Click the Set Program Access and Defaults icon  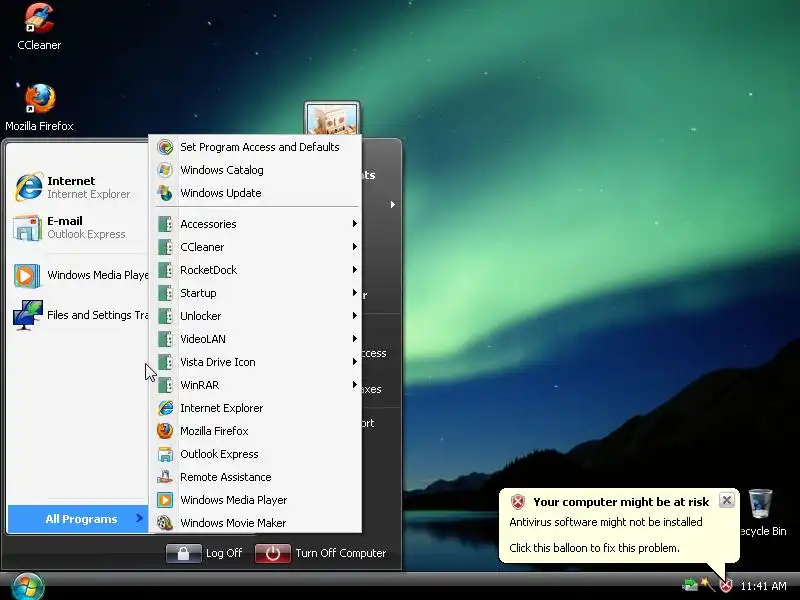click(x=165, y=147)
